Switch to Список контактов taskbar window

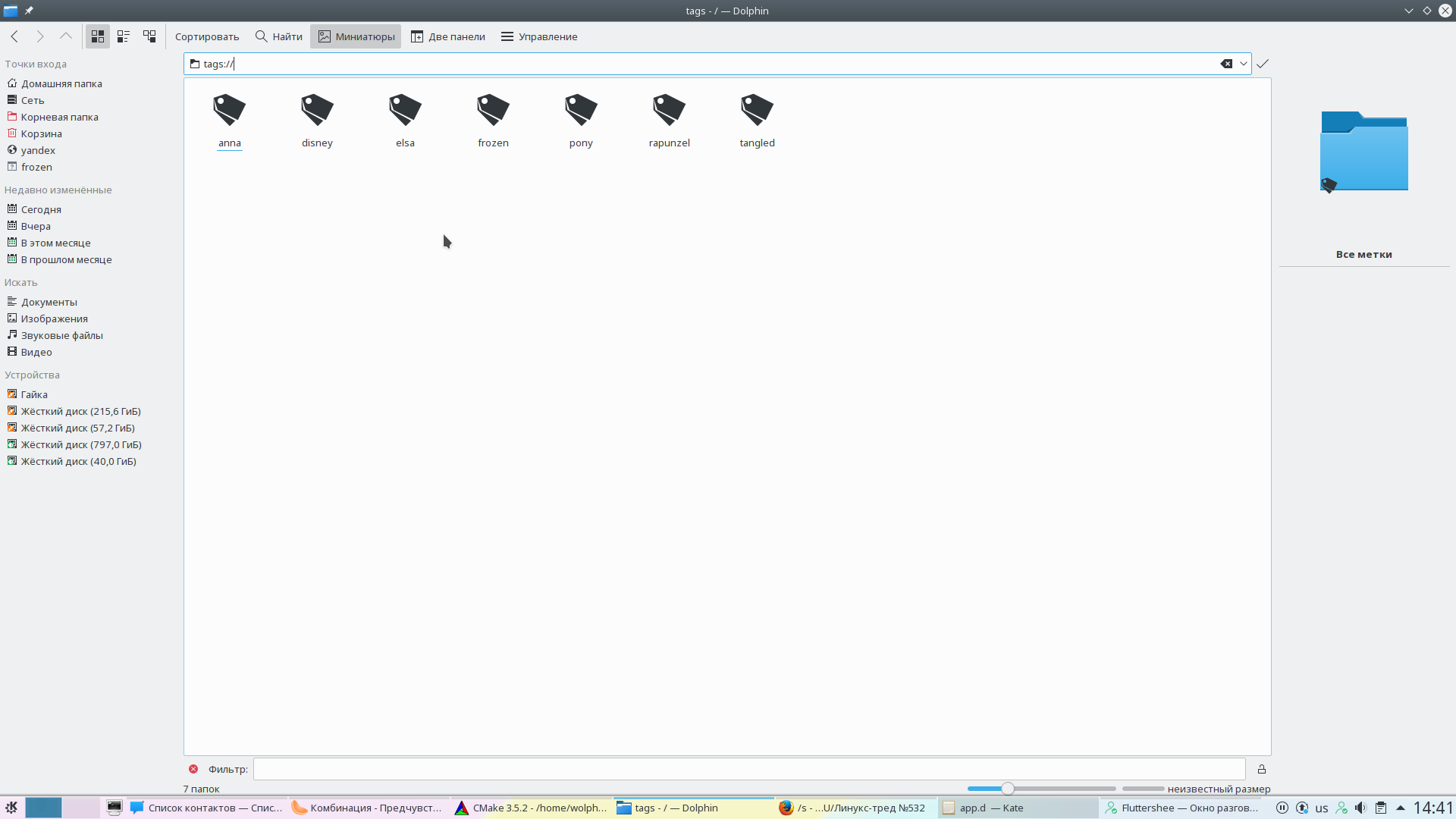[208, 808]
